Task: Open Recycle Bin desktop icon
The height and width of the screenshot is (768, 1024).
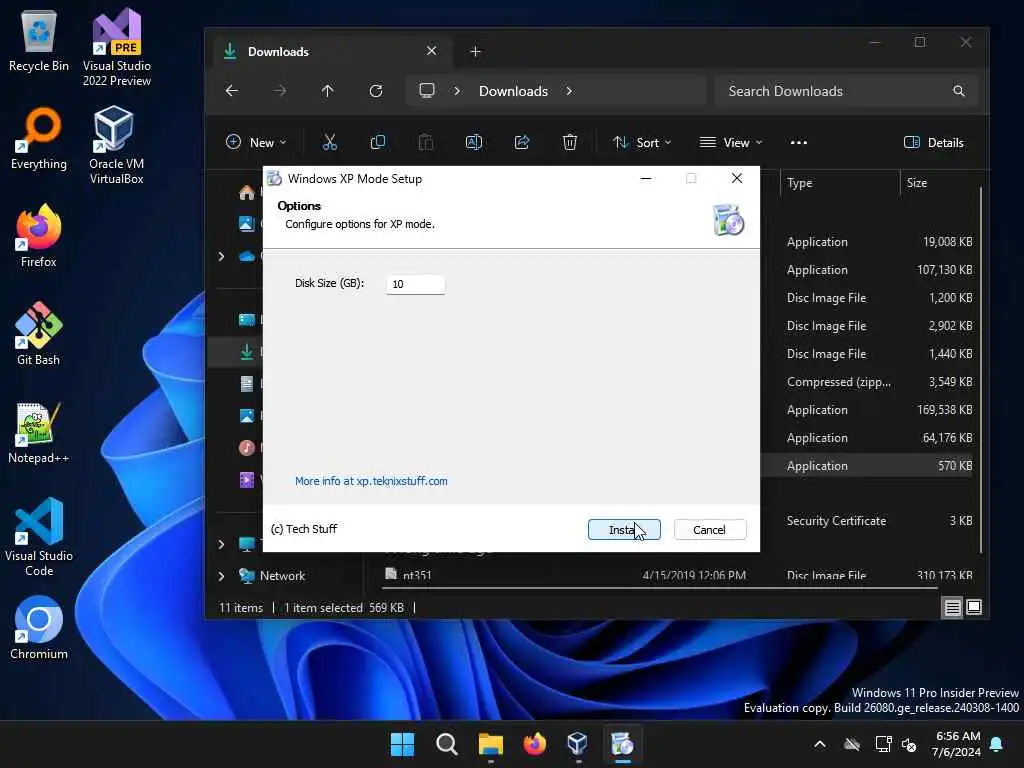Action: [x=39, y=40]
